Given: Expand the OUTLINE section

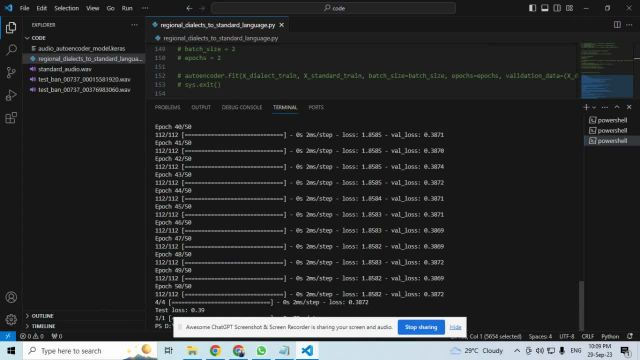Looking at the screenshot, I should 84,316.
